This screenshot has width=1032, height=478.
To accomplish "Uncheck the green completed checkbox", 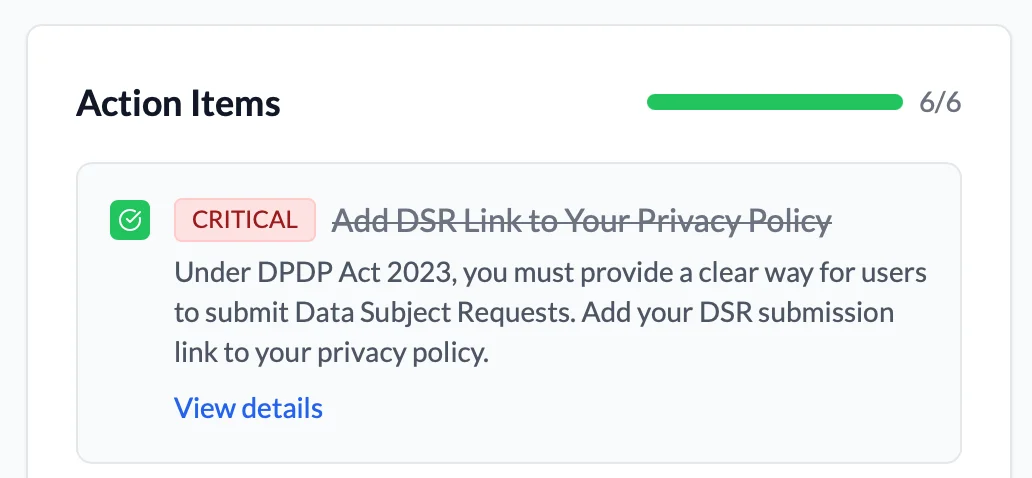I will 130,221.
